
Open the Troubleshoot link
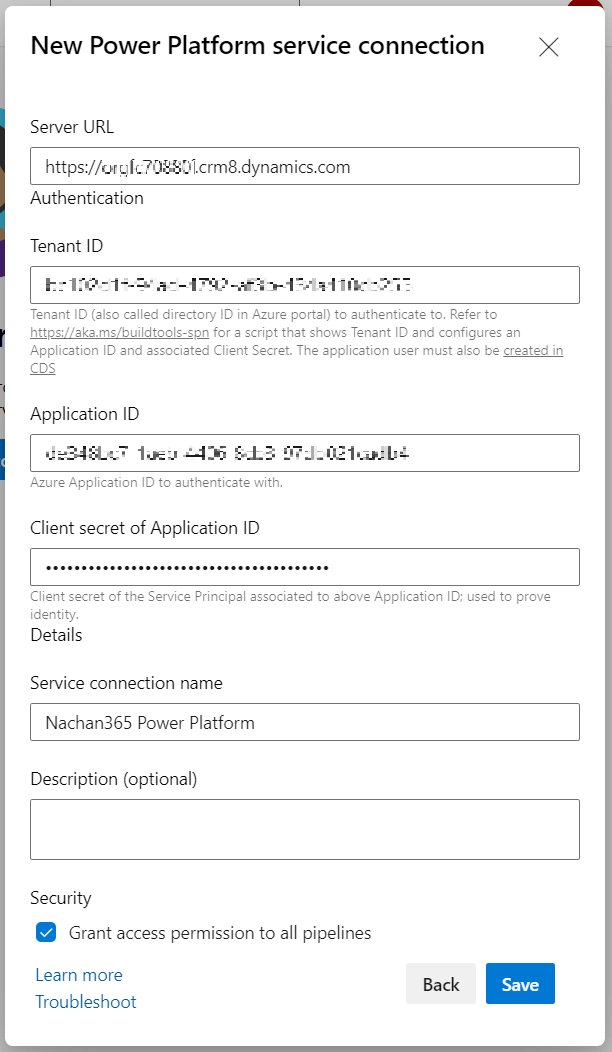coord(86,1002)
